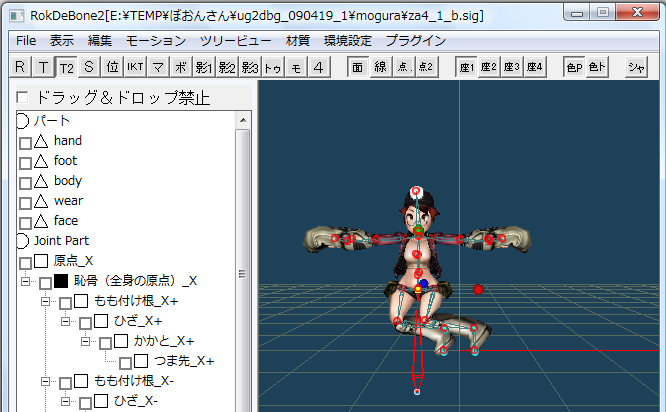Toggle the checkbox beside hand part
666x412 pixels.
coord(25,142)
